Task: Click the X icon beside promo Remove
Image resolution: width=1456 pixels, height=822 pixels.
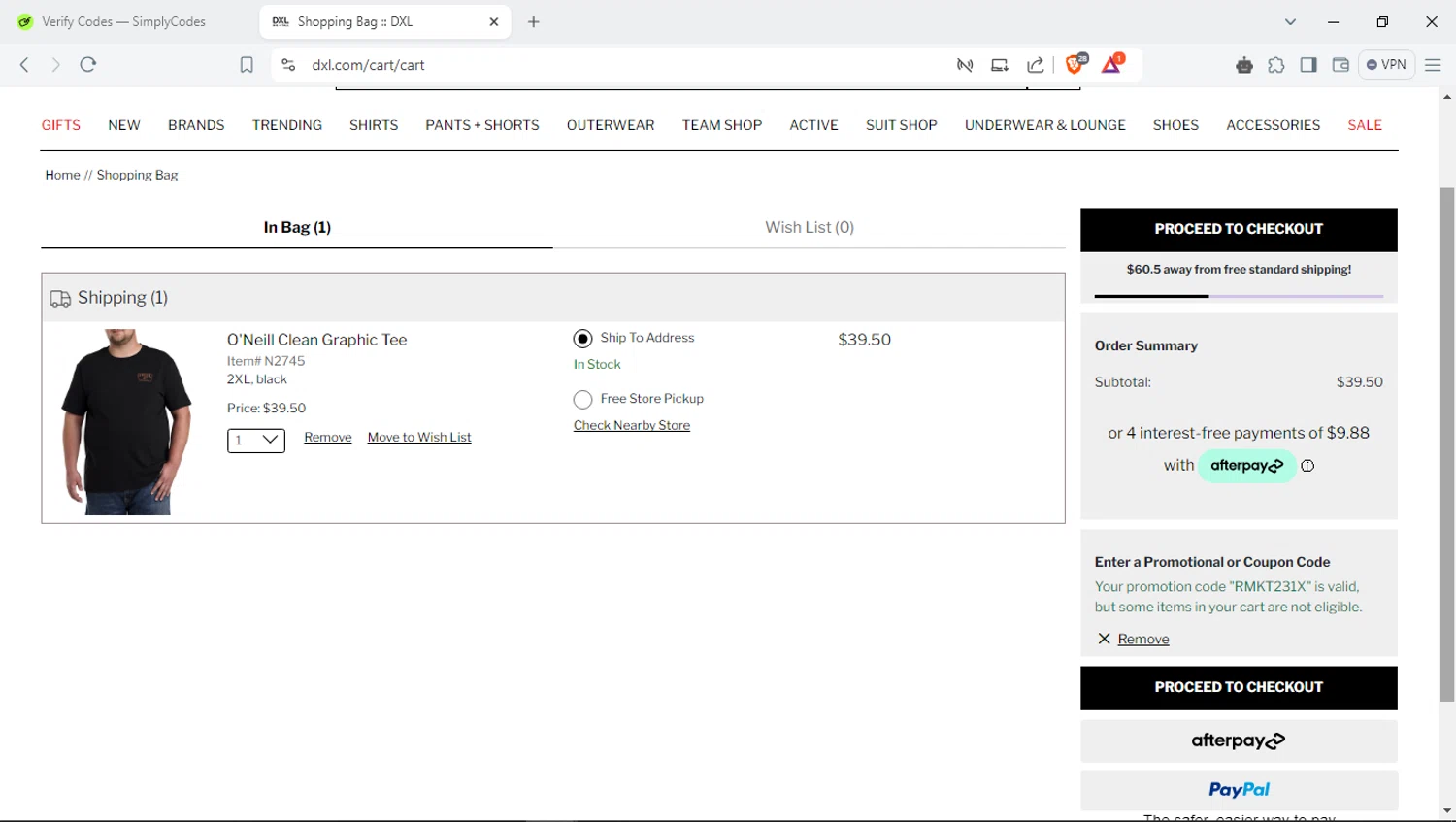Action: click(x=1104, y=639)
